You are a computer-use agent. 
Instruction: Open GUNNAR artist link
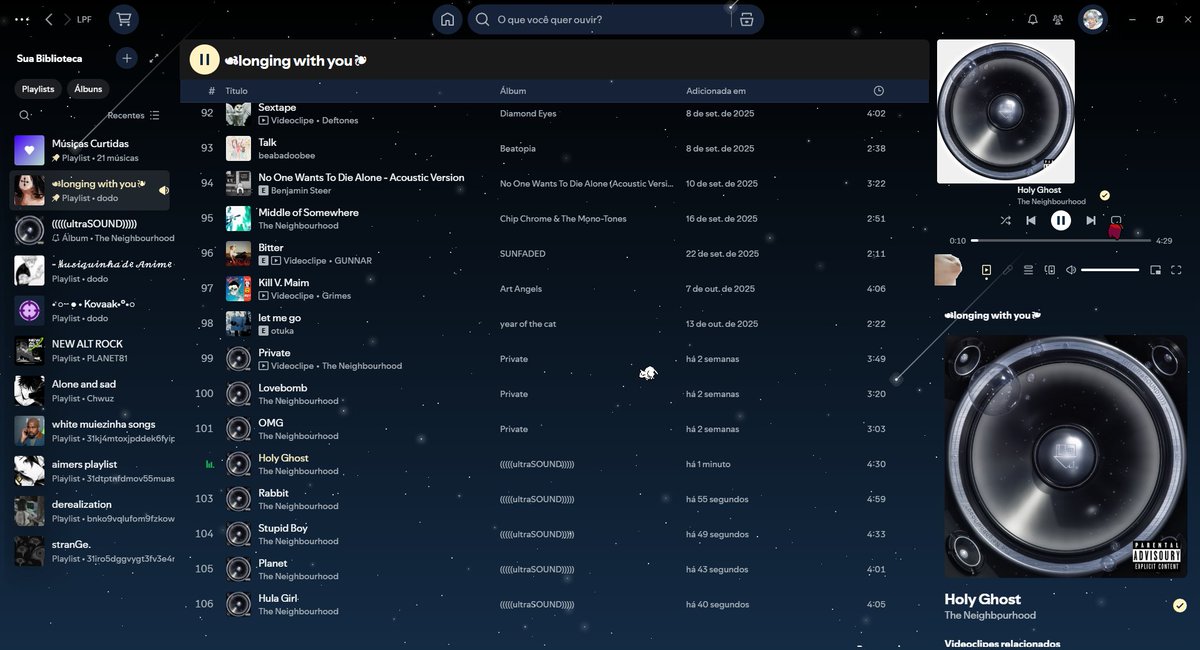(354, 260)
